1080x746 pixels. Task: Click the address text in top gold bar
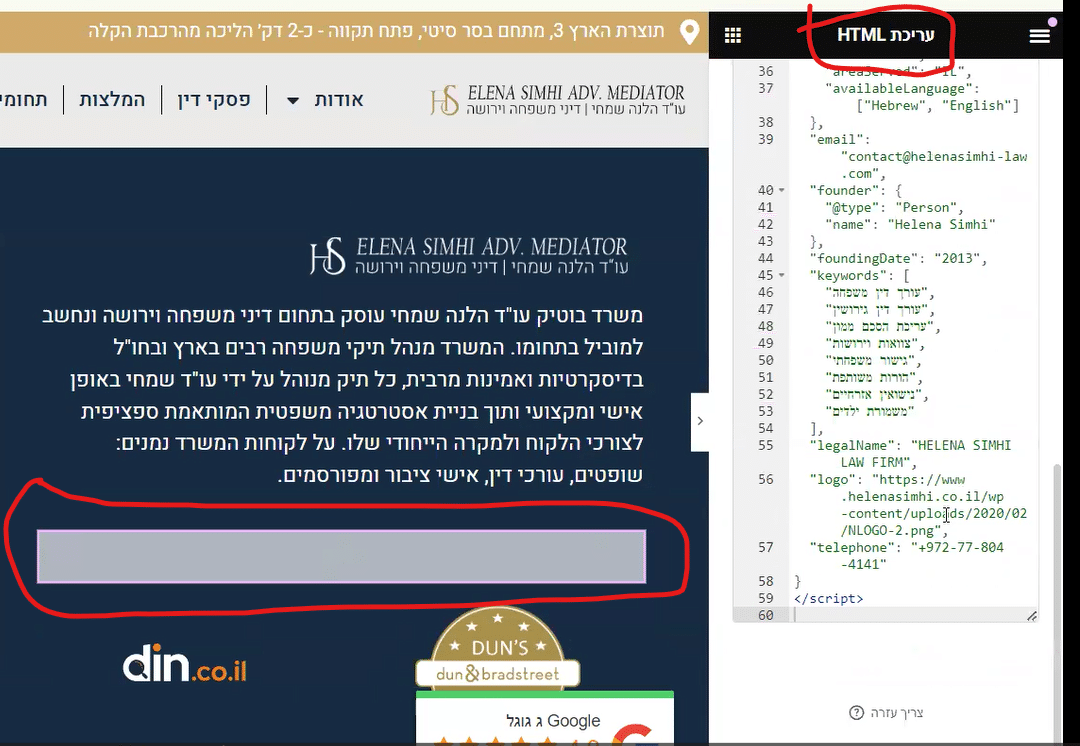click(x=376, y=31)
